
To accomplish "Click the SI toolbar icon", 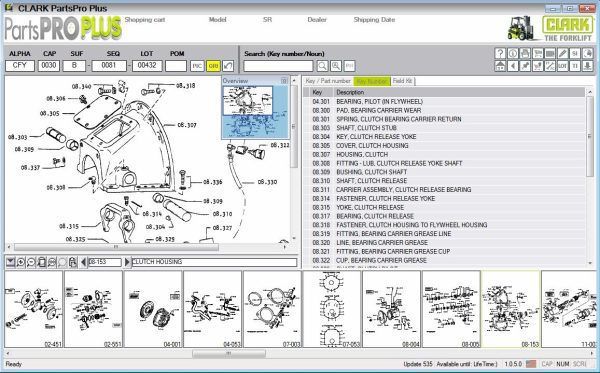I will (575, 54).
